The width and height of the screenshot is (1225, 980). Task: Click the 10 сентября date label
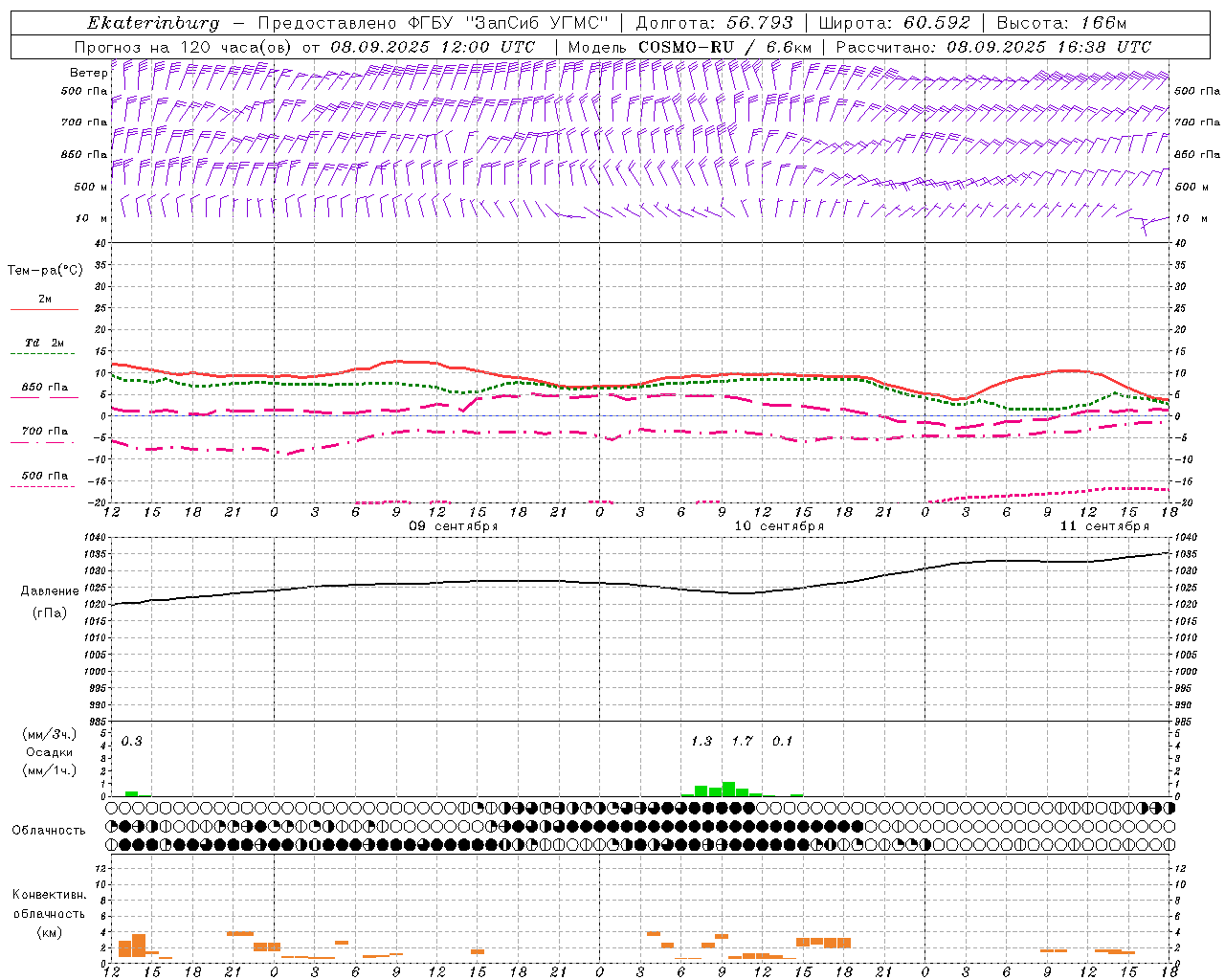779,526
